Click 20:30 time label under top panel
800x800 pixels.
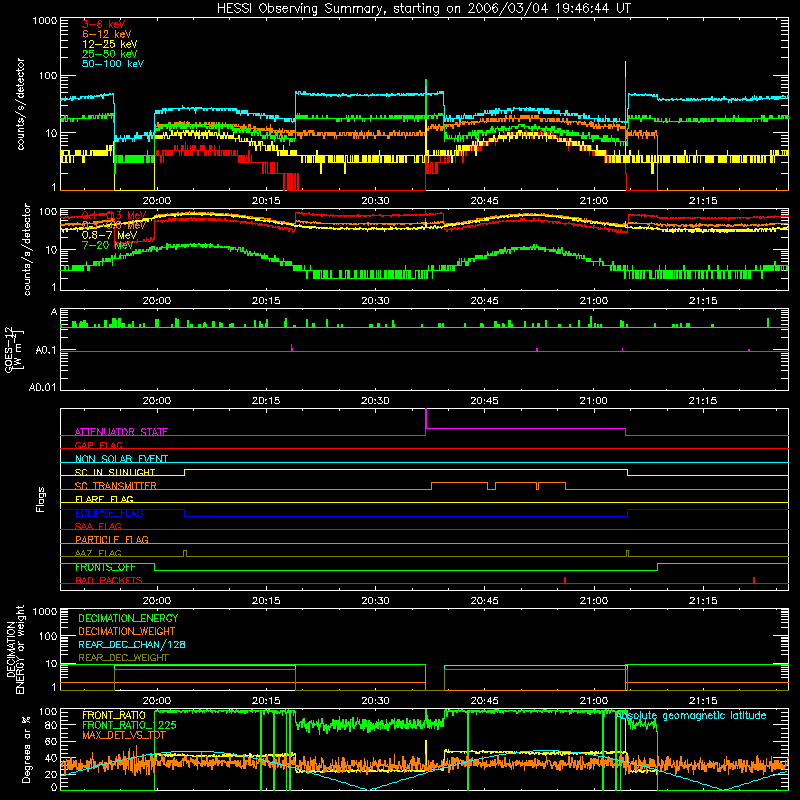(375, 201)
